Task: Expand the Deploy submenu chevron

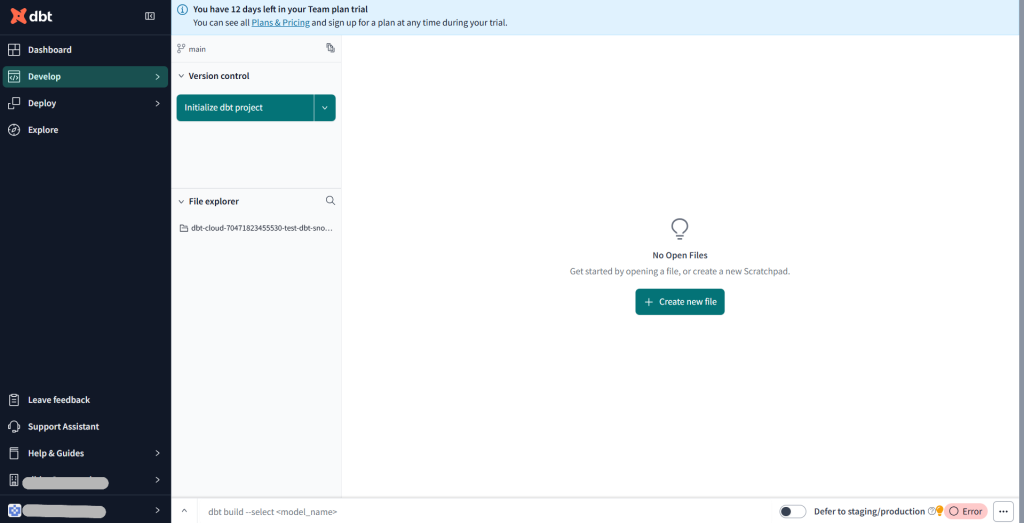Action: (157, 103)
